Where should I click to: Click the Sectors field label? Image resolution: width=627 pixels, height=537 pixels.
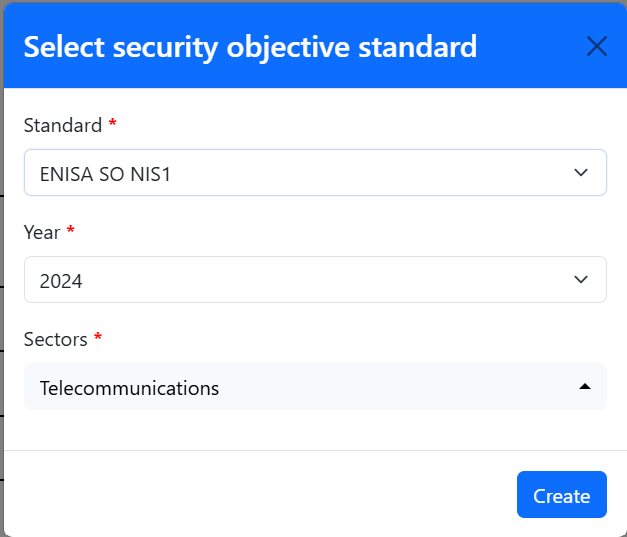56,339
